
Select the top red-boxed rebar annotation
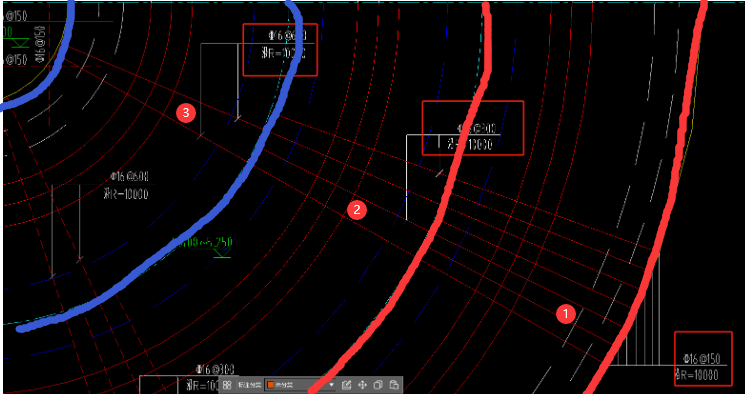(x=280, y=49)
